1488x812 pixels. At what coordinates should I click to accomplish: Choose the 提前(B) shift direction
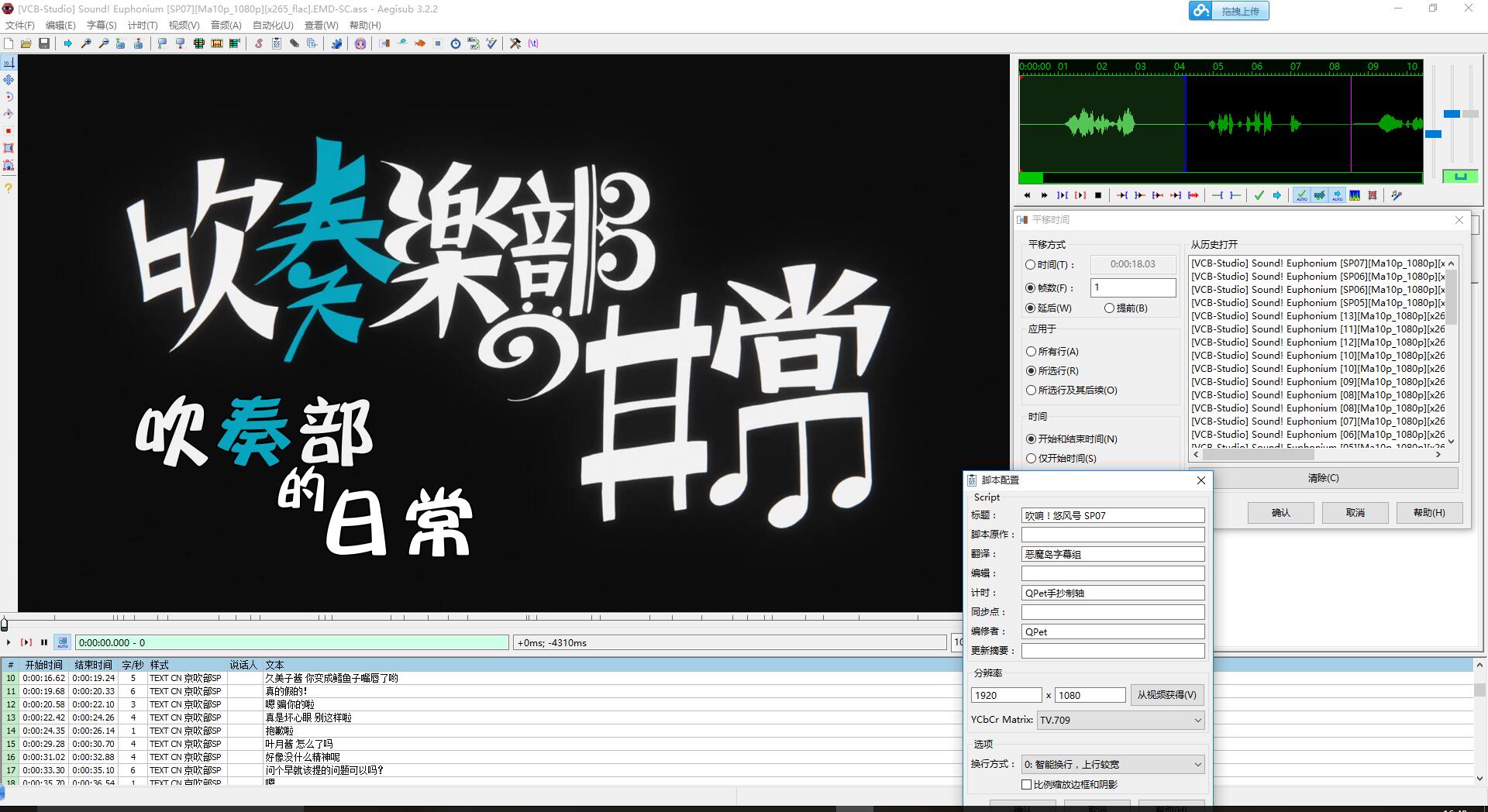click(x=1109, y=308)
